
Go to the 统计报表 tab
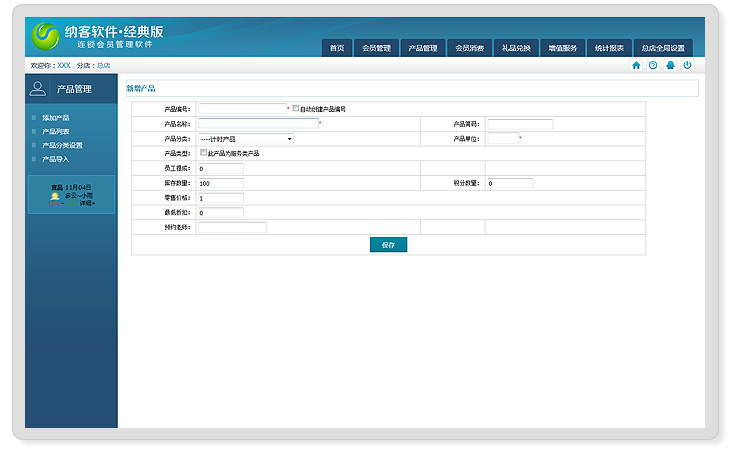pos(609,48)
